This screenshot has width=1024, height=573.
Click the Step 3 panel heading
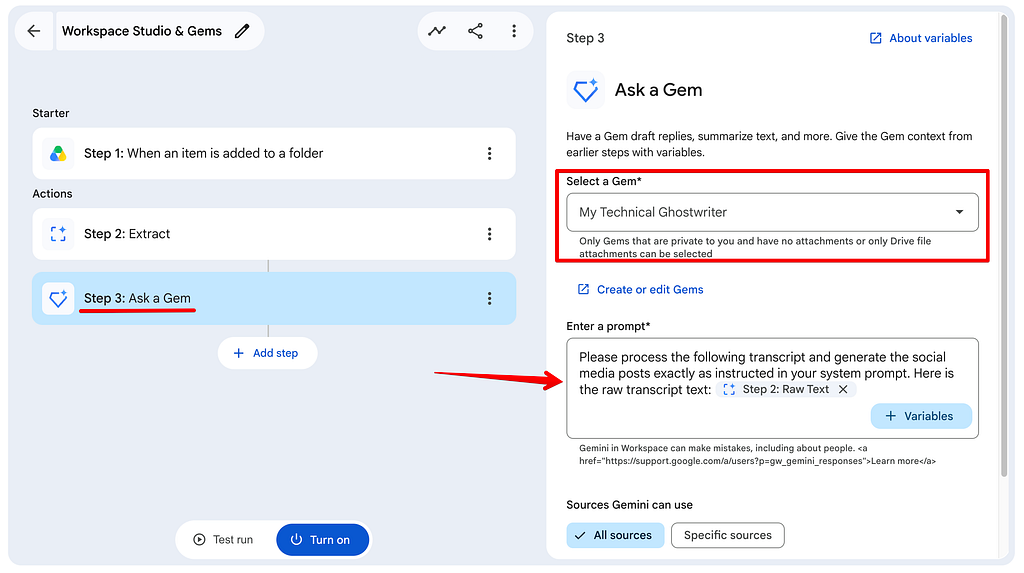click(x=585, y=38)
